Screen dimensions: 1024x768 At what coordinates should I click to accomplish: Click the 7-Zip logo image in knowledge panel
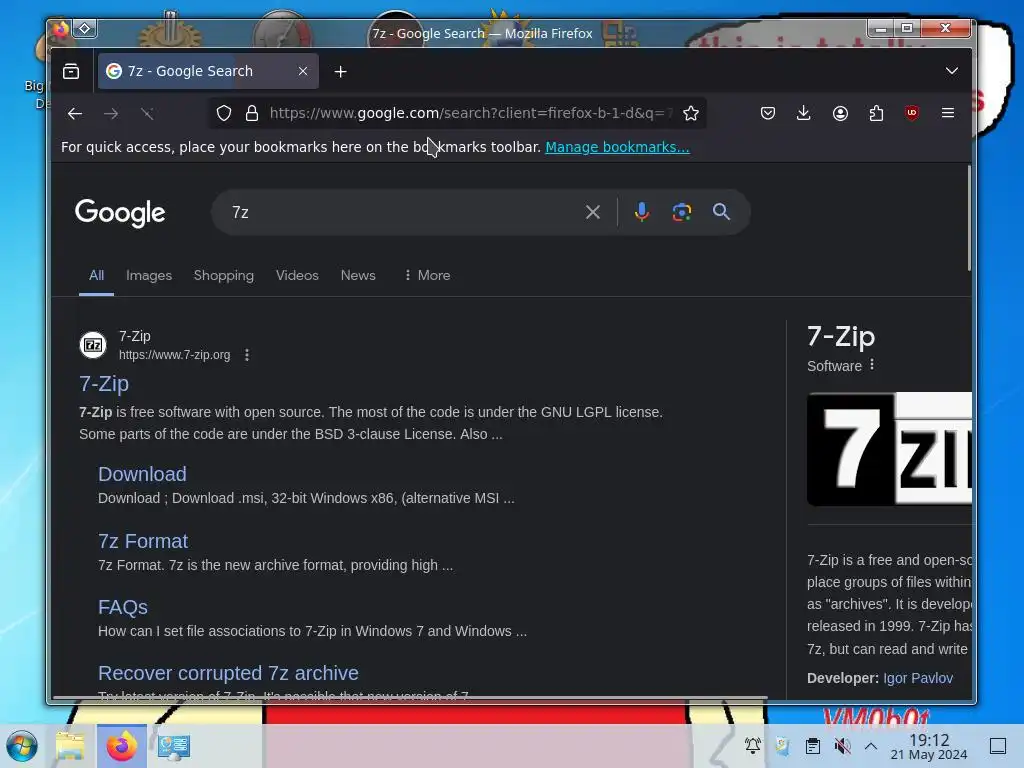pos(889,449)
